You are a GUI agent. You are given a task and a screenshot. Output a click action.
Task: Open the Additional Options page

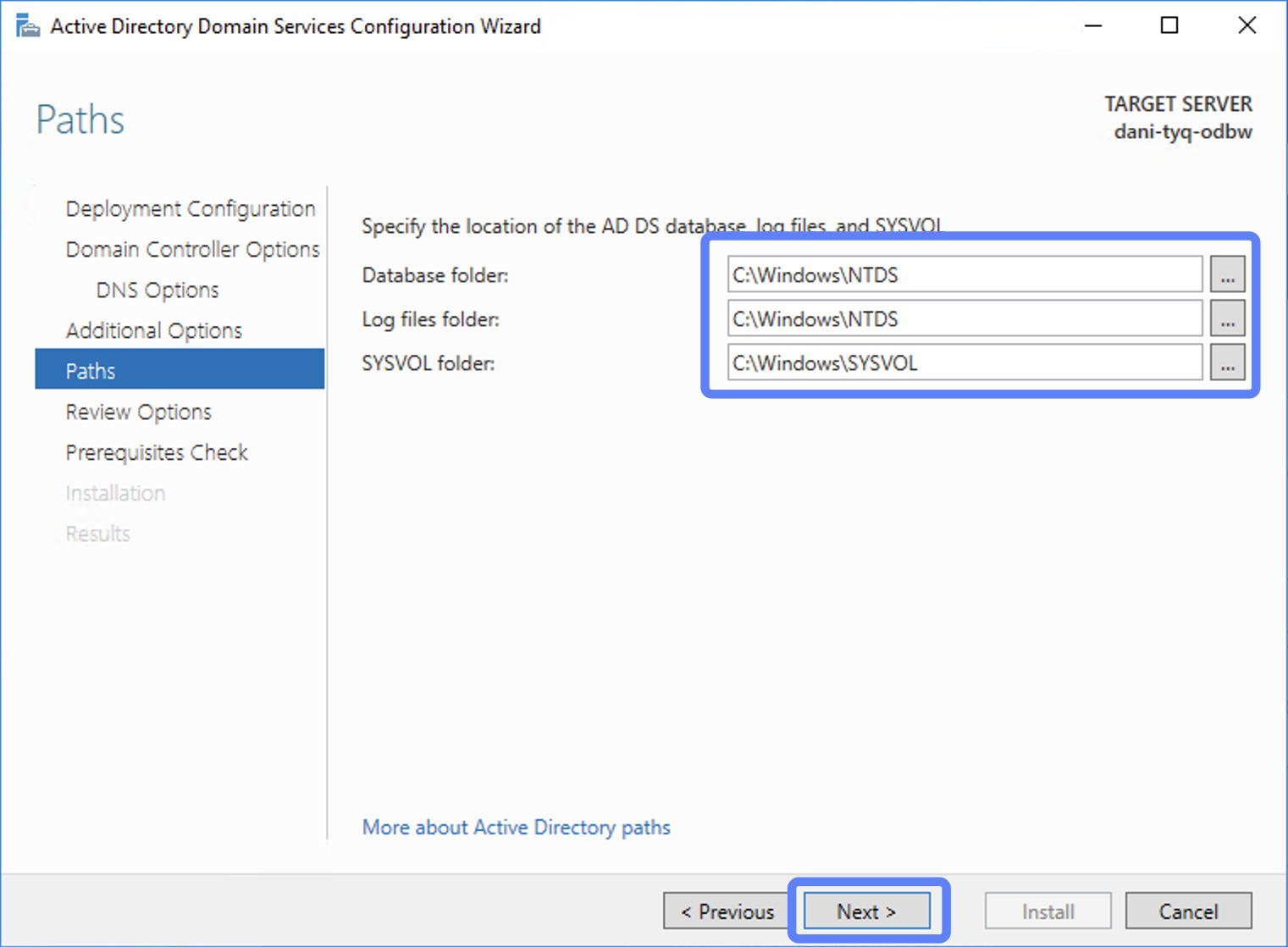pos(154,330)
